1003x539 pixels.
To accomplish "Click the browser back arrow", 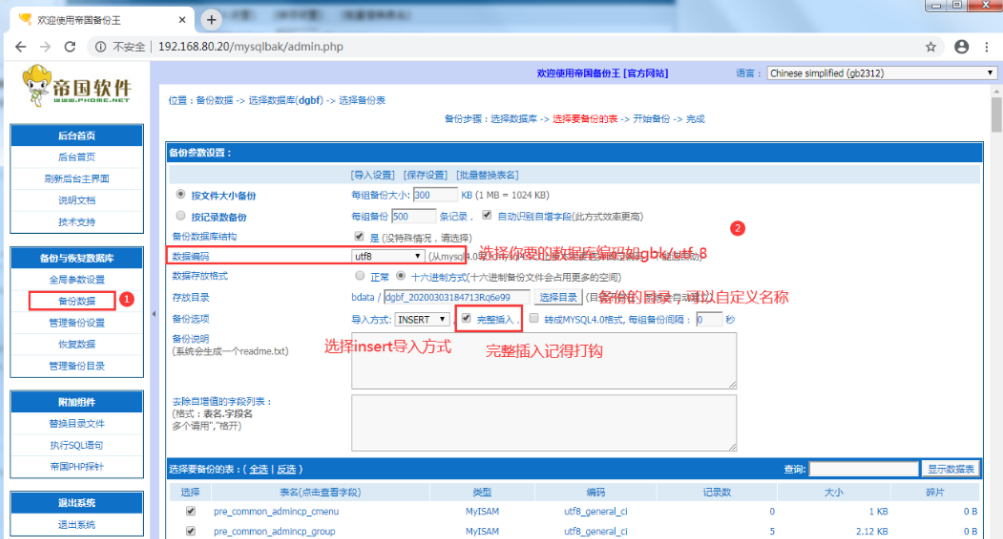I will [x=20, y=47].
